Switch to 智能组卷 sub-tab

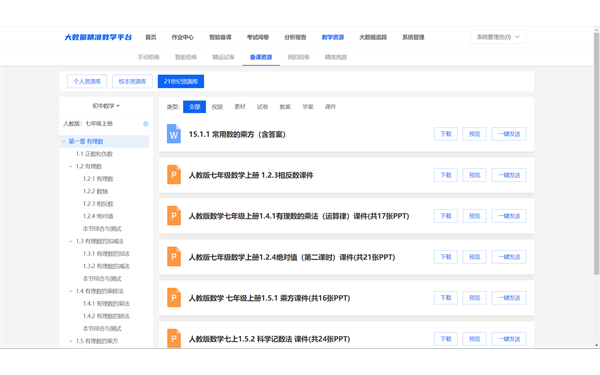point(186,57)
